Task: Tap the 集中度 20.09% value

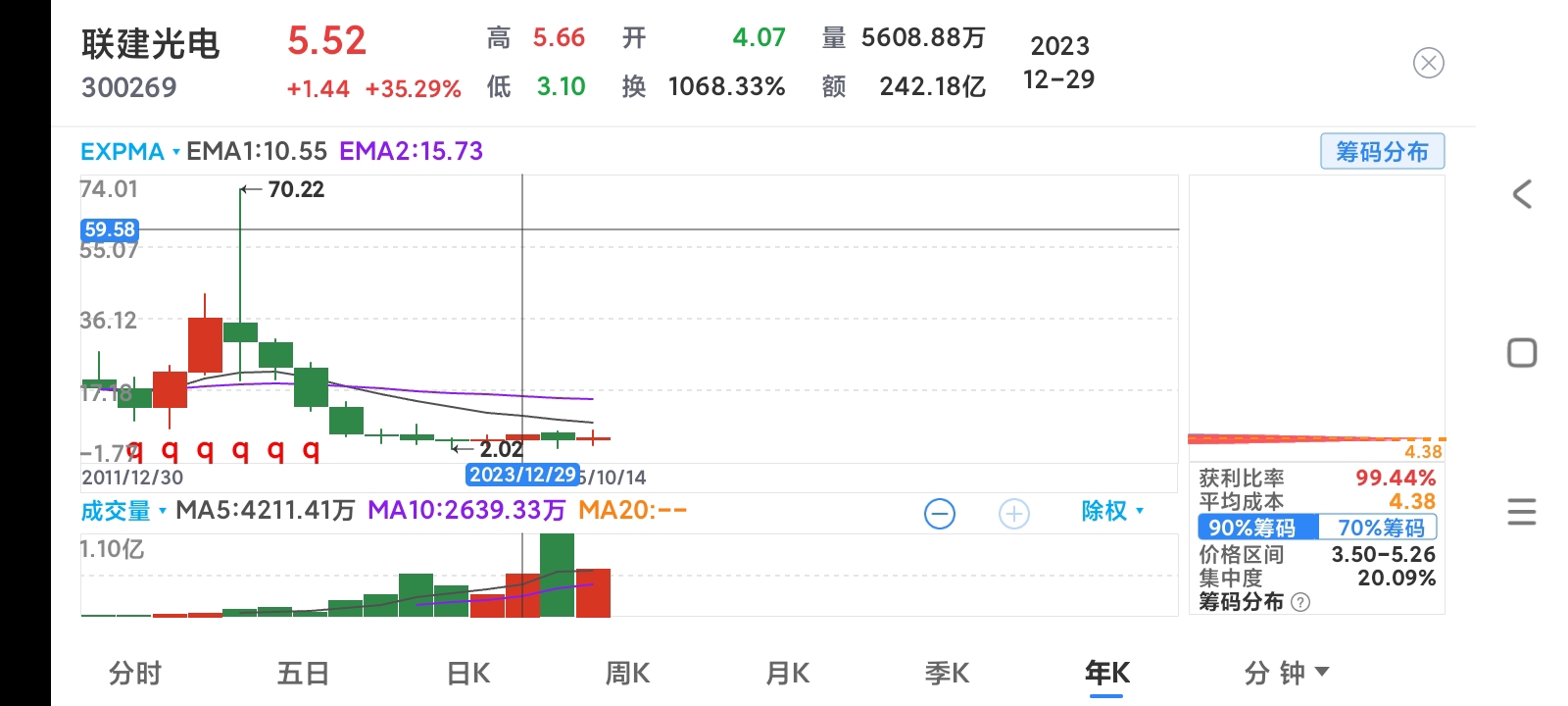Action: (1396, 578)
